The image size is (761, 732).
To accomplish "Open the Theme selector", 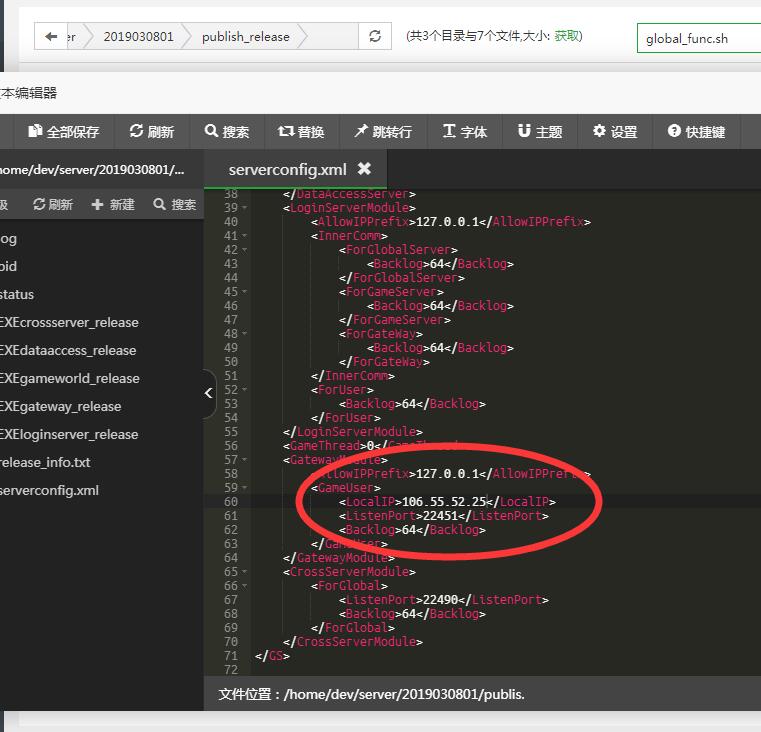I will 540,131.
